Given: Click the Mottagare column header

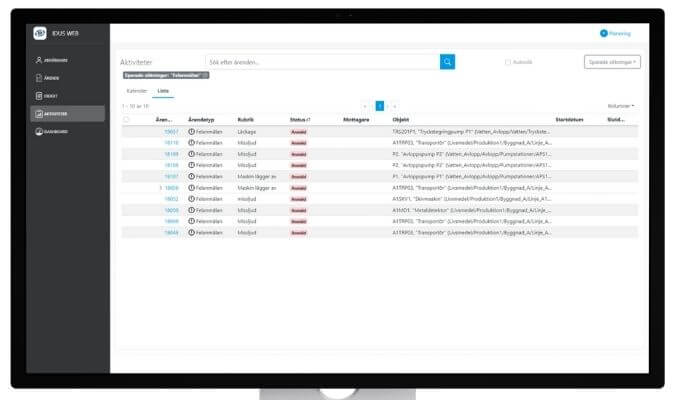Looking at the screenshot, I should 356,120.
